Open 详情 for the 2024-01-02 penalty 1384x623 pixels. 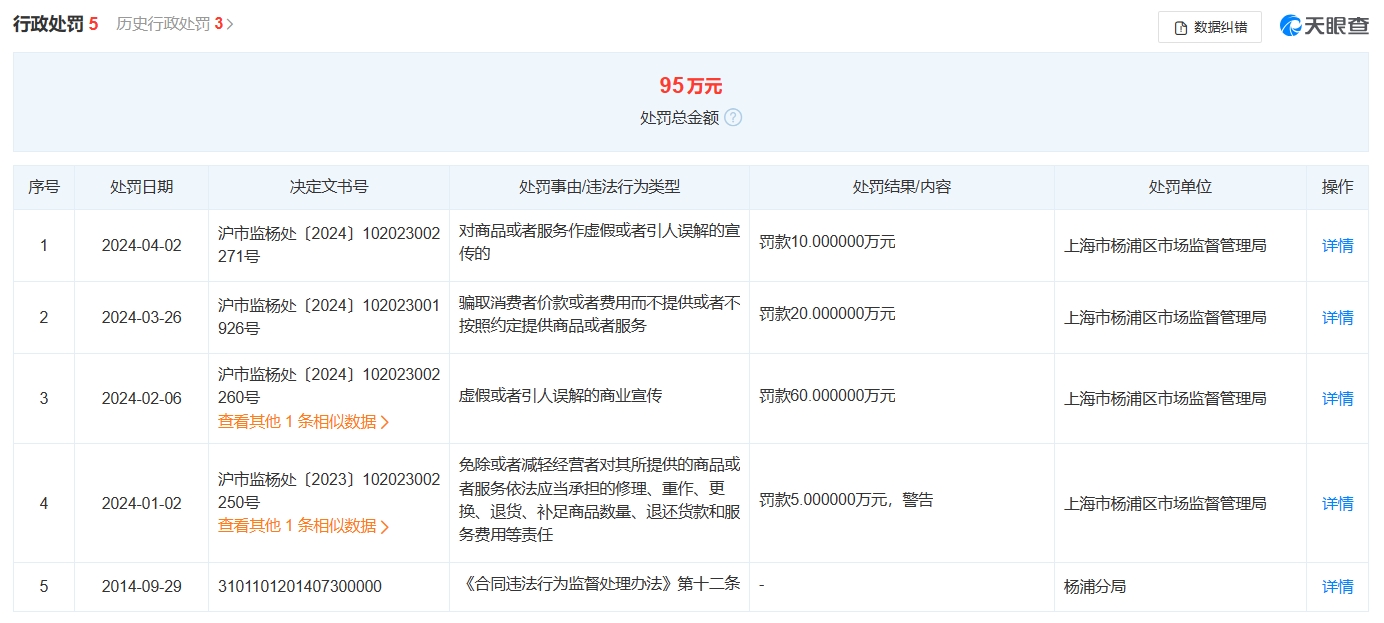(1338, 503)
